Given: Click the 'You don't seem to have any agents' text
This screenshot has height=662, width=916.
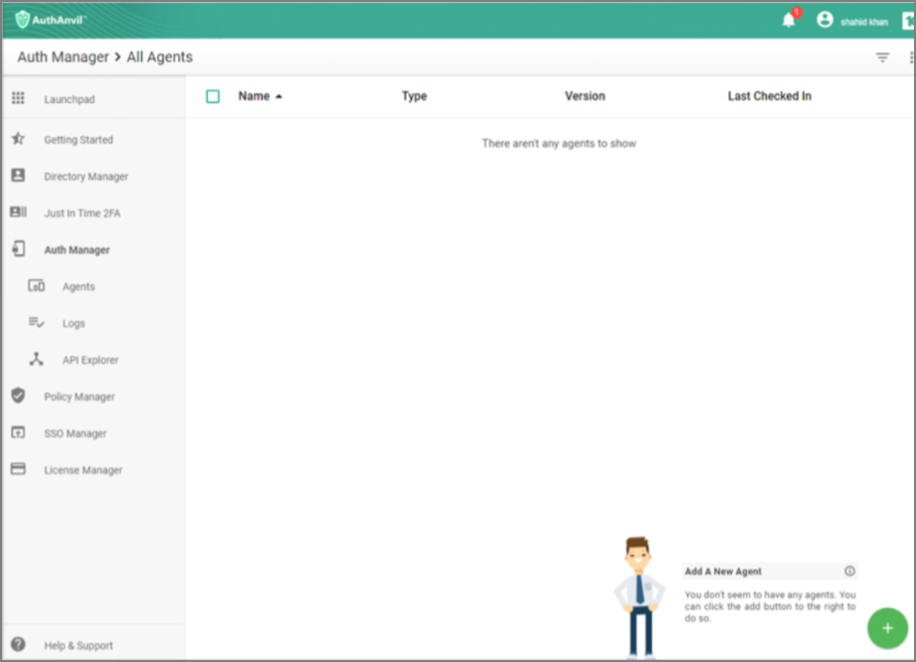Looking at the screenshot, I should click(x=770, y=606).
